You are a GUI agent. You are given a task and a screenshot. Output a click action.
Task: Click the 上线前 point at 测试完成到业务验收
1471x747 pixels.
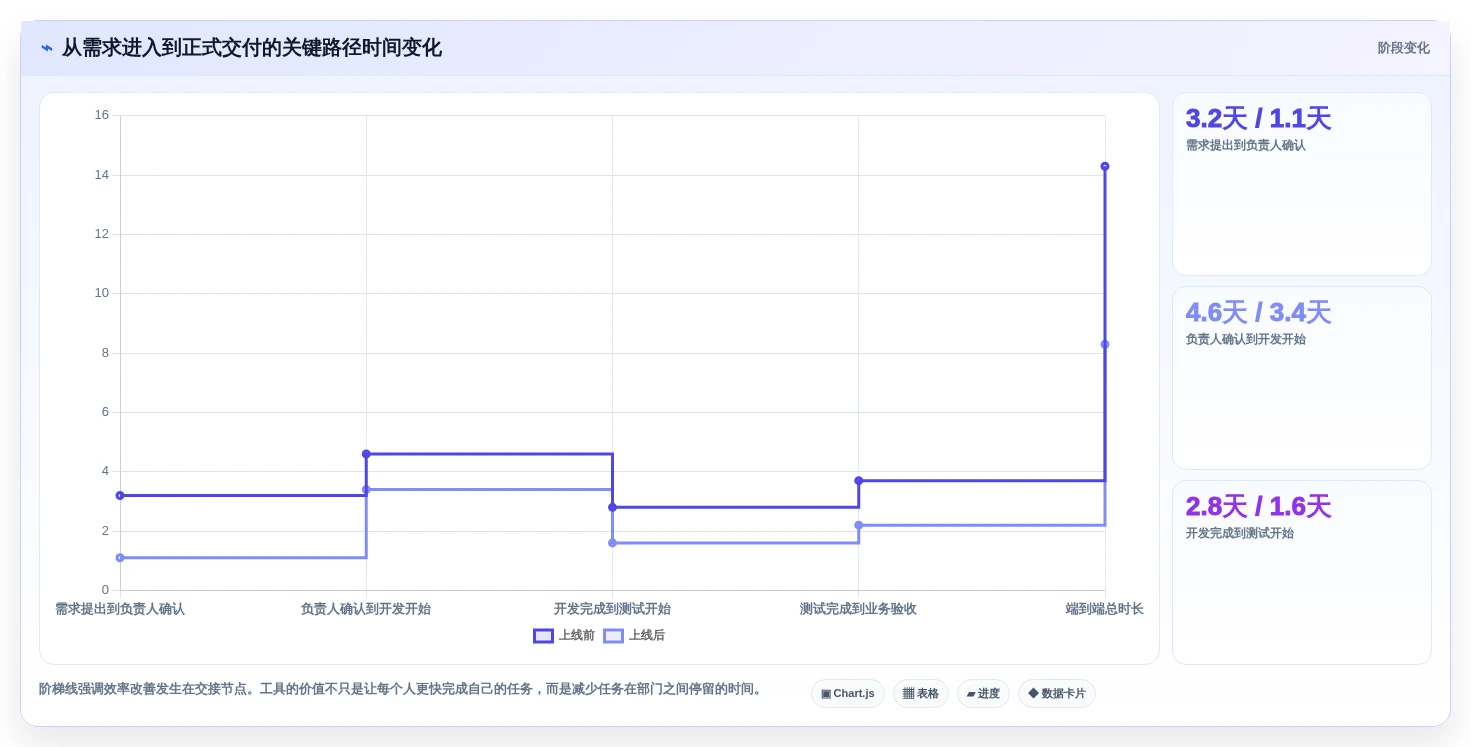tap(859, 481)
